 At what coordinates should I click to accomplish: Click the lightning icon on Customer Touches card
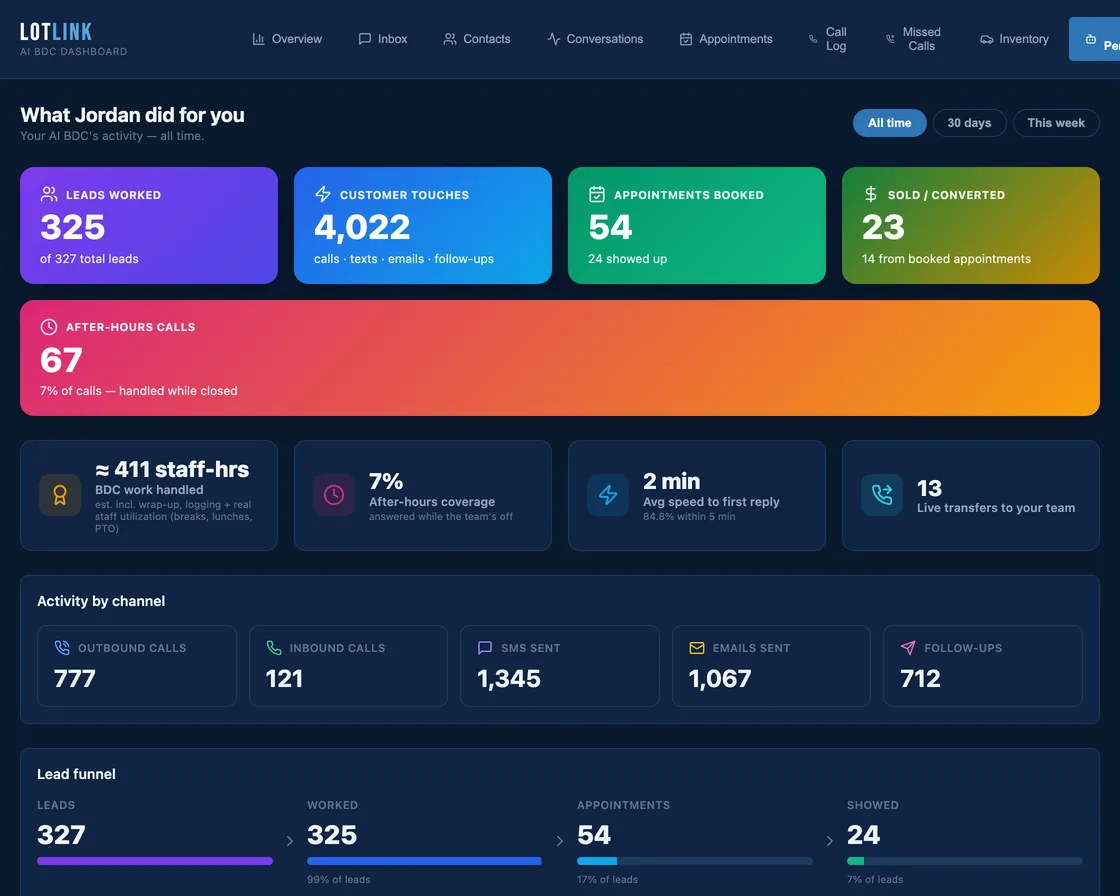click(323, 194)
